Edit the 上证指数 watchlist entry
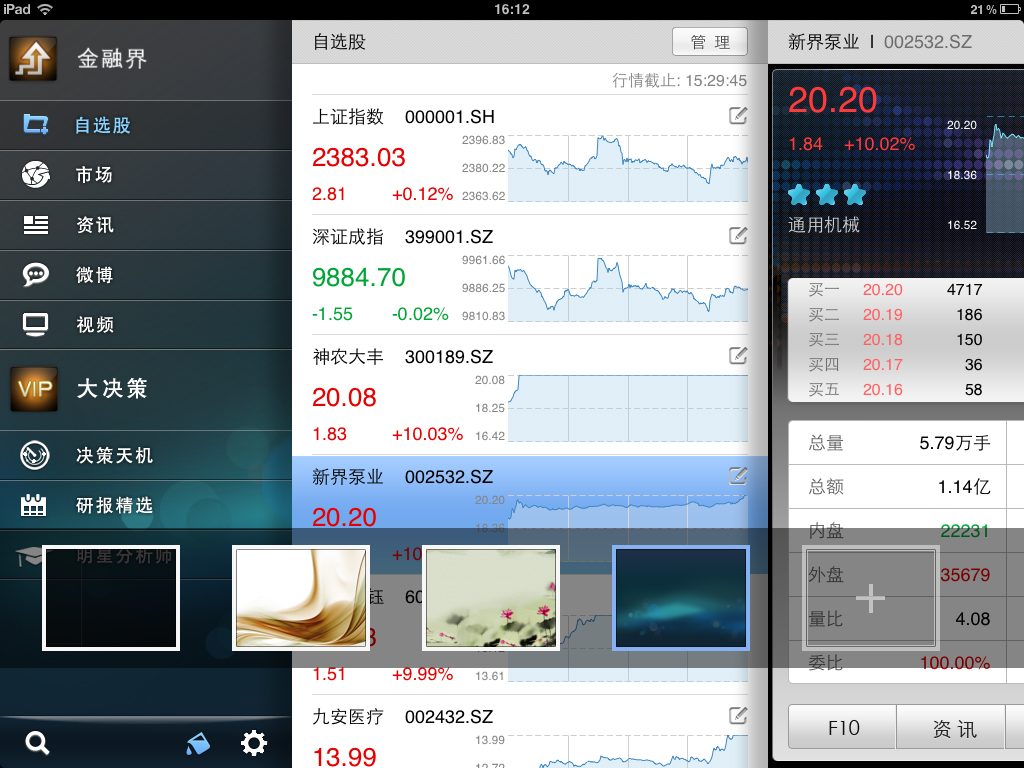 pyautogui.click(x=738, y=116)
